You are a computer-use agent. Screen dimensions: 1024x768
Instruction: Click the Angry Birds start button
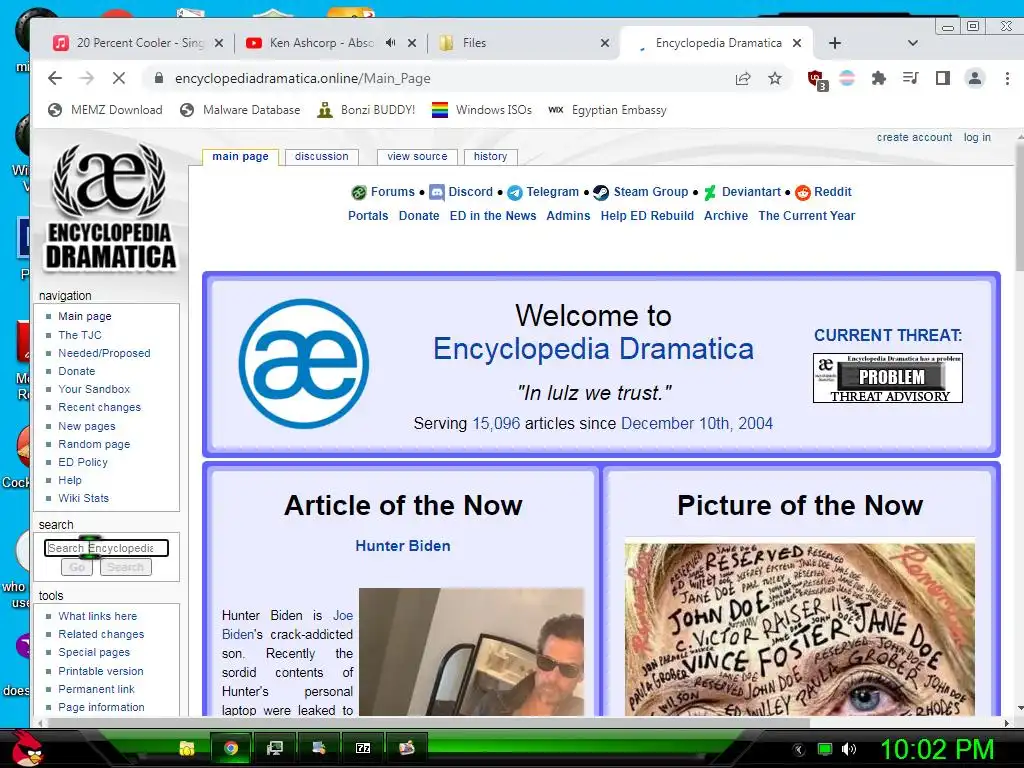point(27,748)
